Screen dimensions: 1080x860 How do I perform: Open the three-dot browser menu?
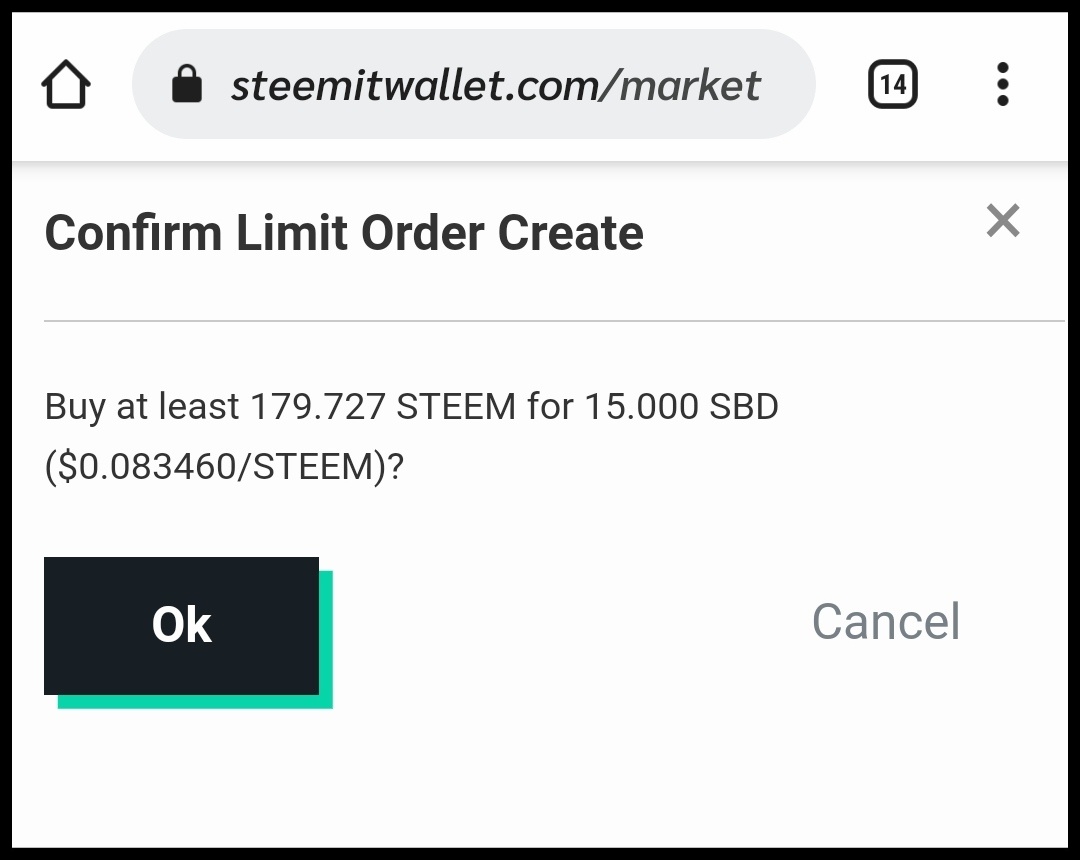1003,85
